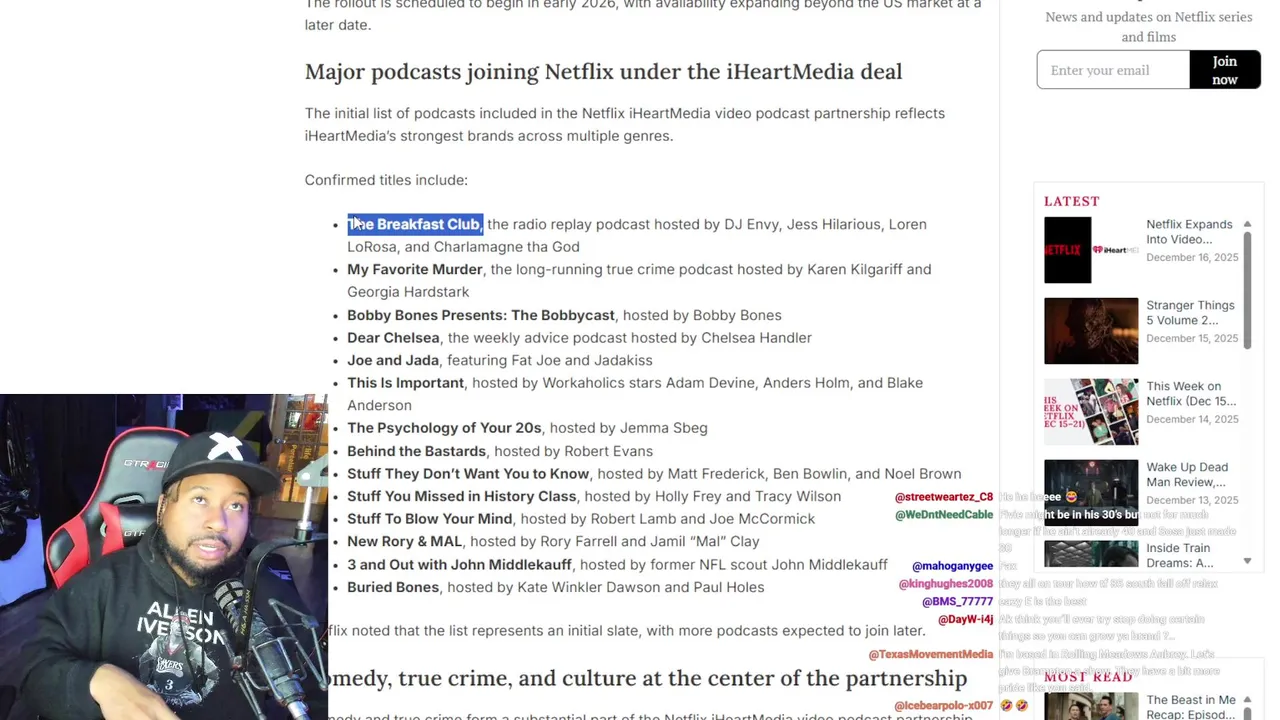Click the Confirmed titles include text
The image size is (1280, 720).
click(x=386, y=180)
